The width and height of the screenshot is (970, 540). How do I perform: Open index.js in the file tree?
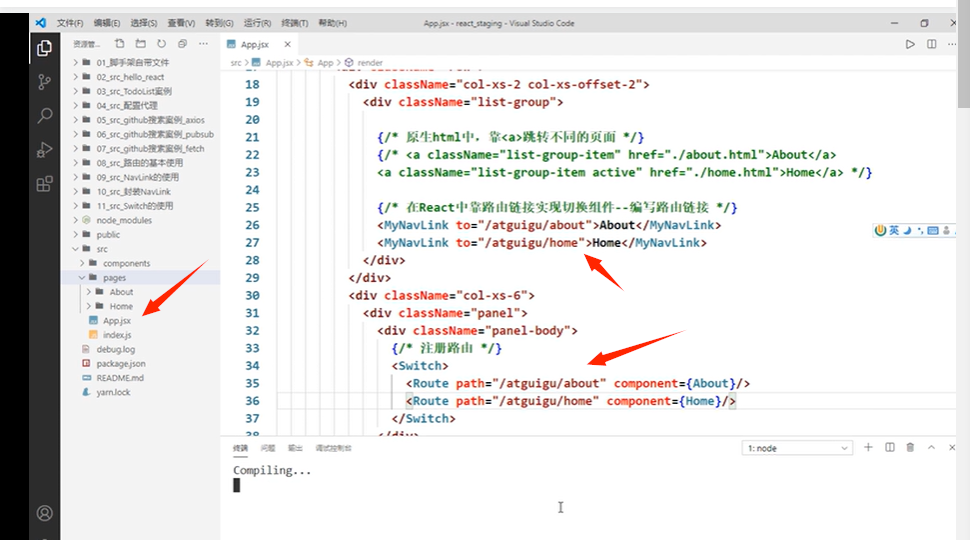[141, 335]
